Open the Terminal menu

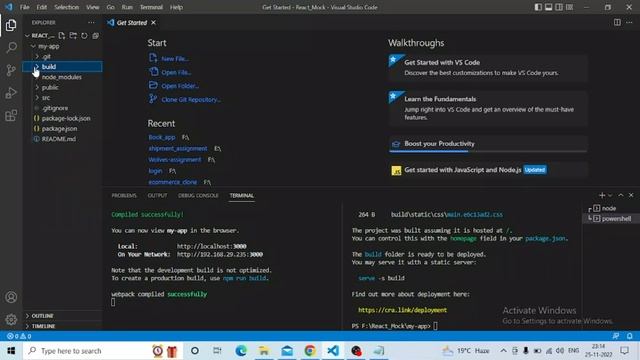pyautogui.click(x=151, y=7)
